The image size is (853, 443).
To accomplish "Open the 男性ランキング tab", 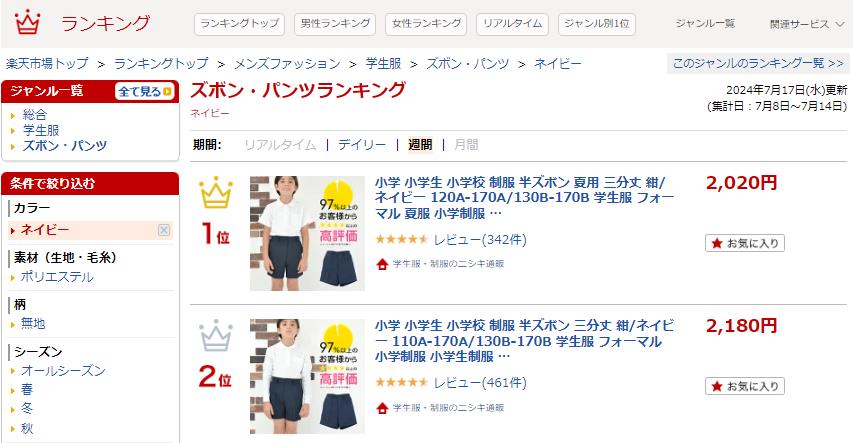I will 335,24.
